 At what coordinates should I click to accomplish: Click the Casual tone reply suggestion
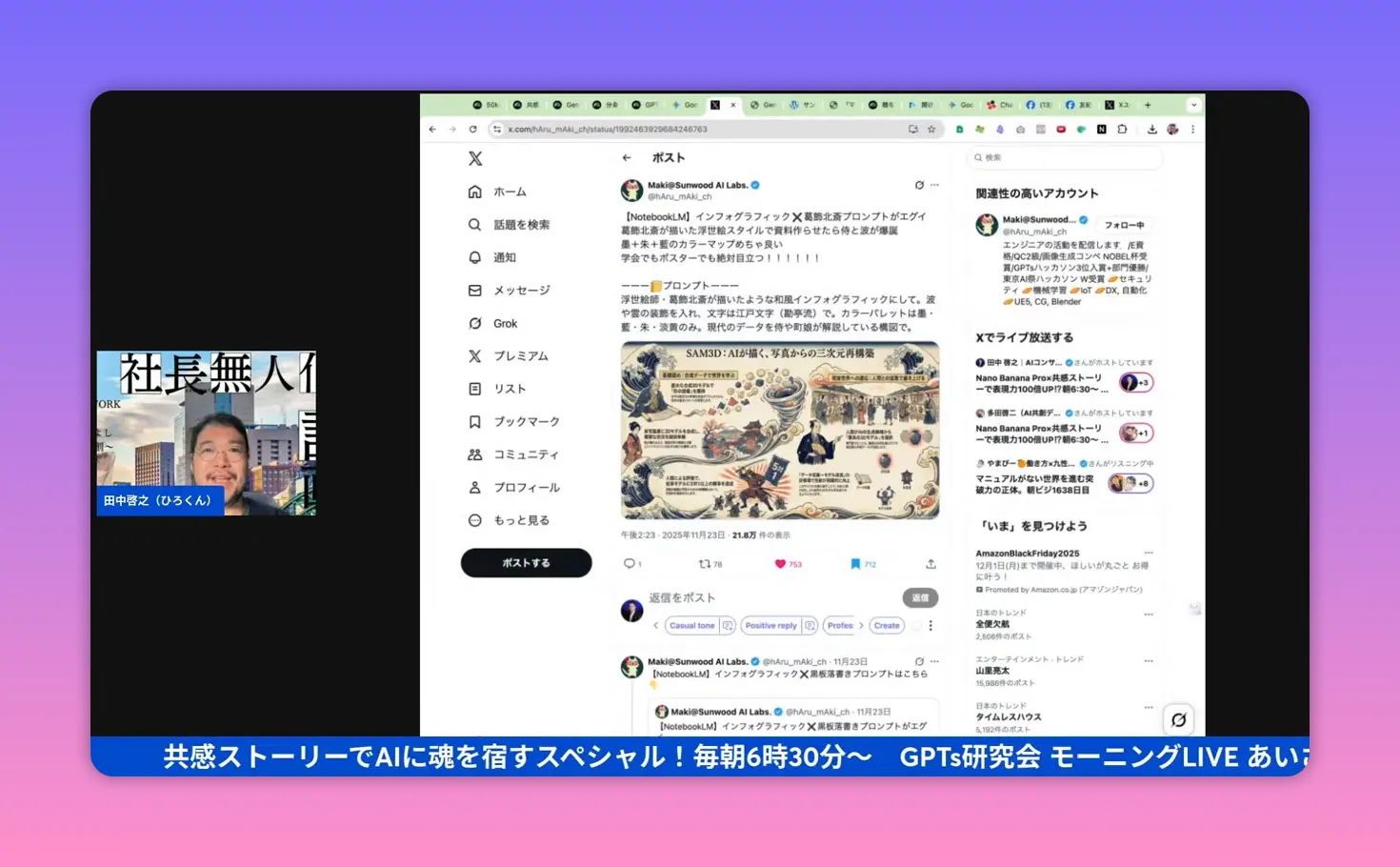693,625
